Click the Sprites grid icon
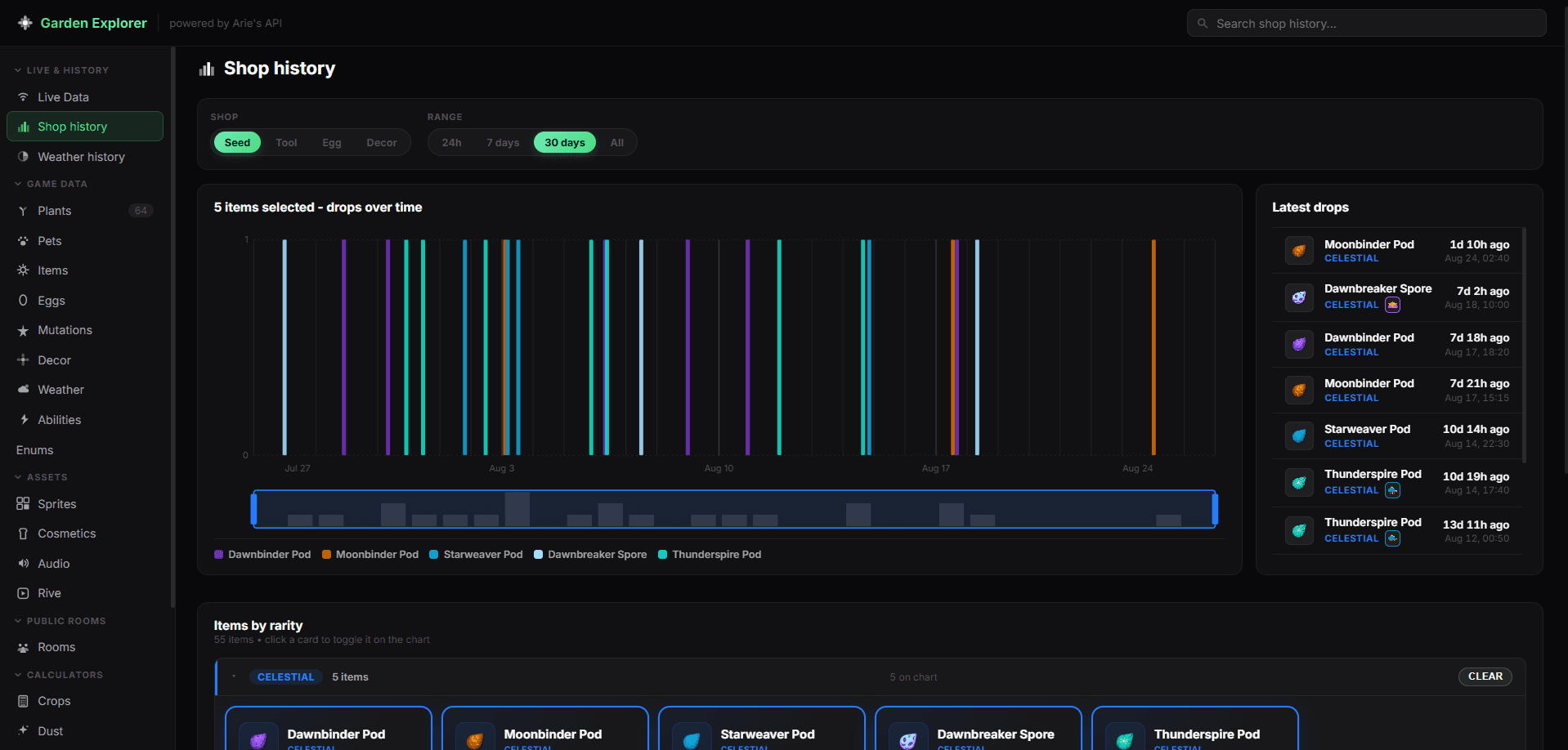This screenshot has height=750, width=1568. (23, 504)
